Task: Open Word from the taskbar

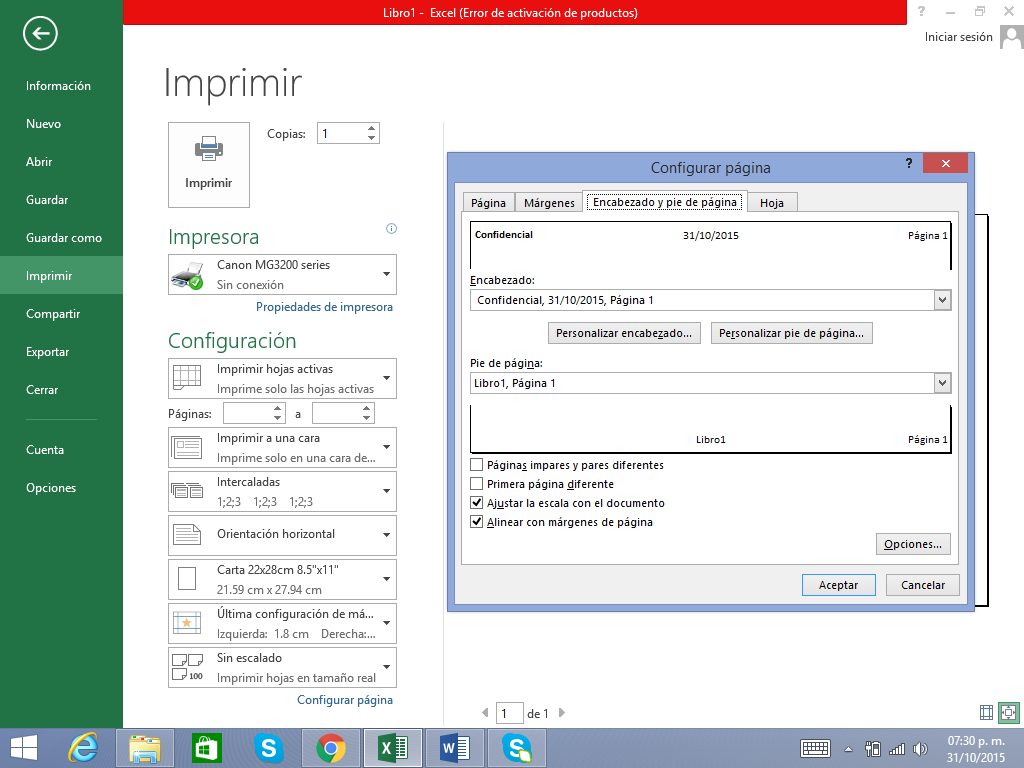Action: pos(454,747)
